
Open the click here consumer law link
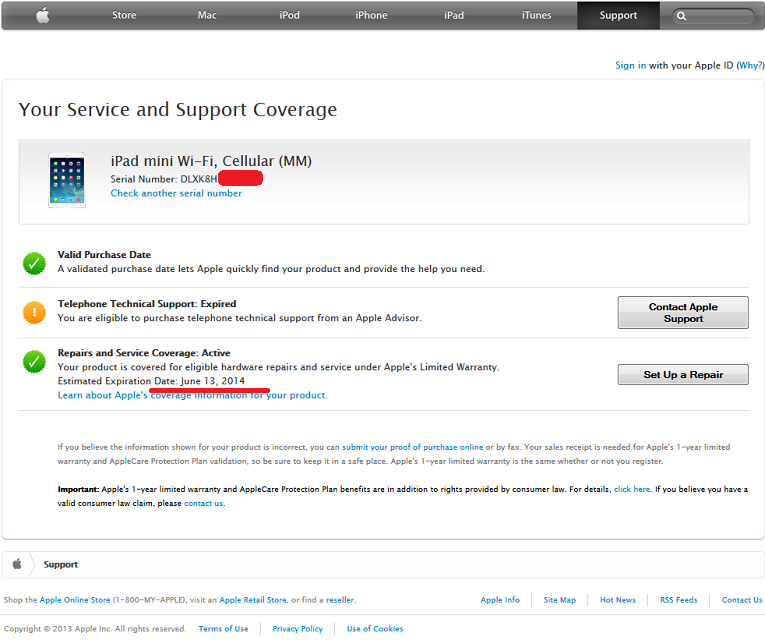pyautogui.click(x=632, y=489)
